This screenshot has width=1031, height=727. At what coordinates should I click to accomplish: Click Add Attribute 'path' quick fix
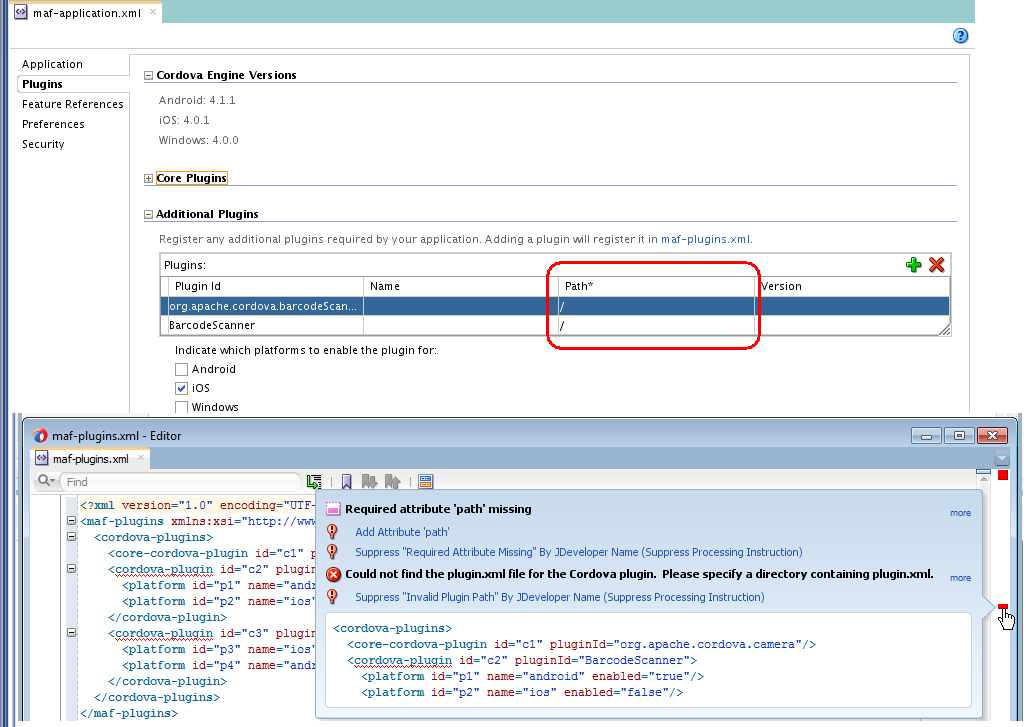[x=402, y=532]
